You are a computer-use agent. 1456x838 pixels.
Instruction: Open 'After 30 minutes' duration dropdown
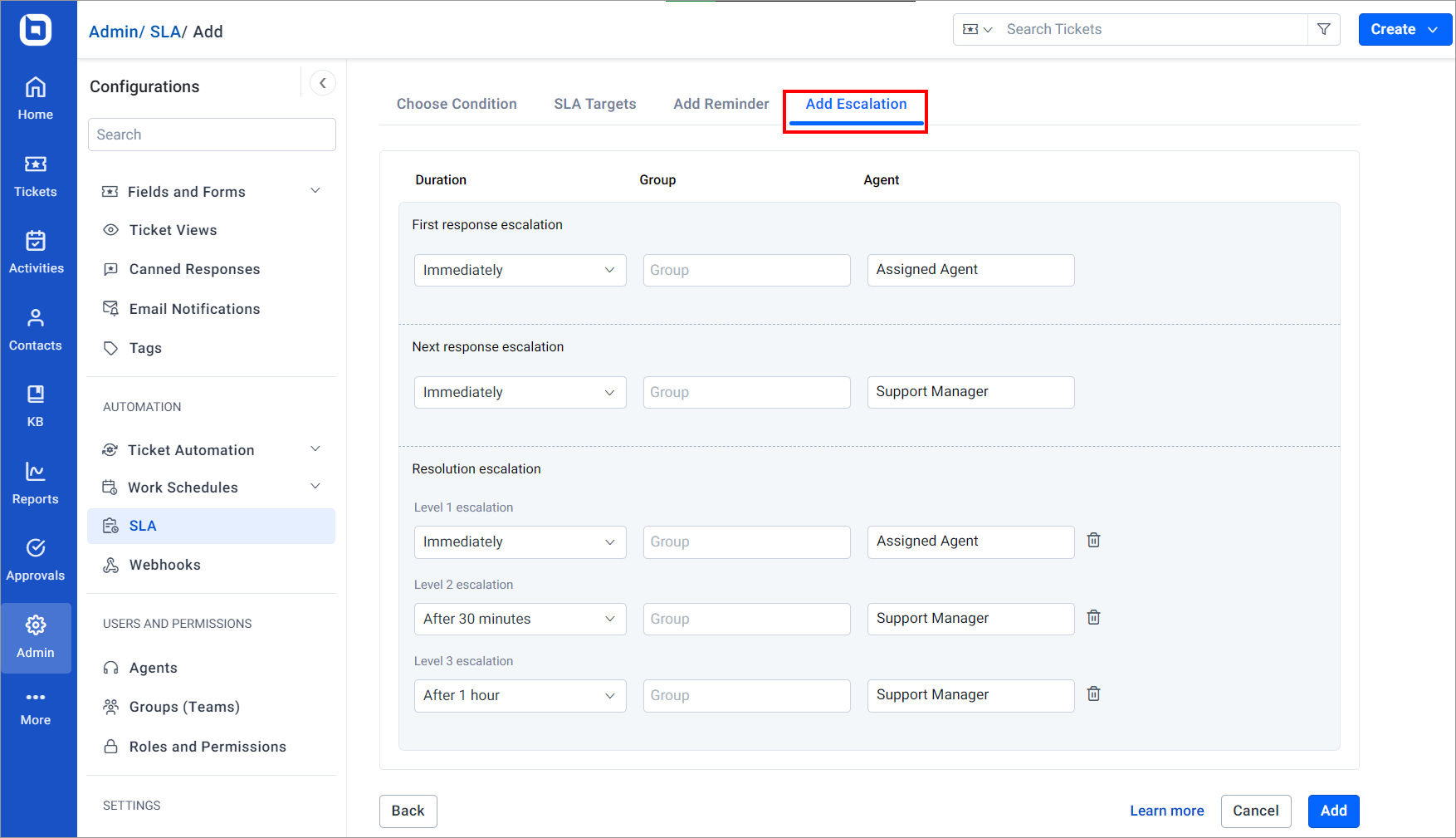point(520,619)
